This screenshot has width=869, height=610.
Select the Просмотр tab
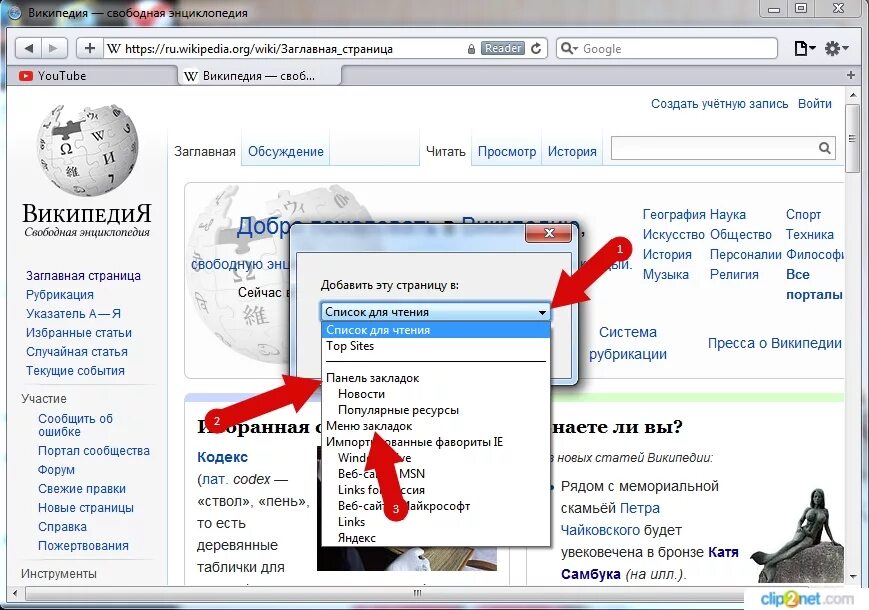click(x=507, y=151)
